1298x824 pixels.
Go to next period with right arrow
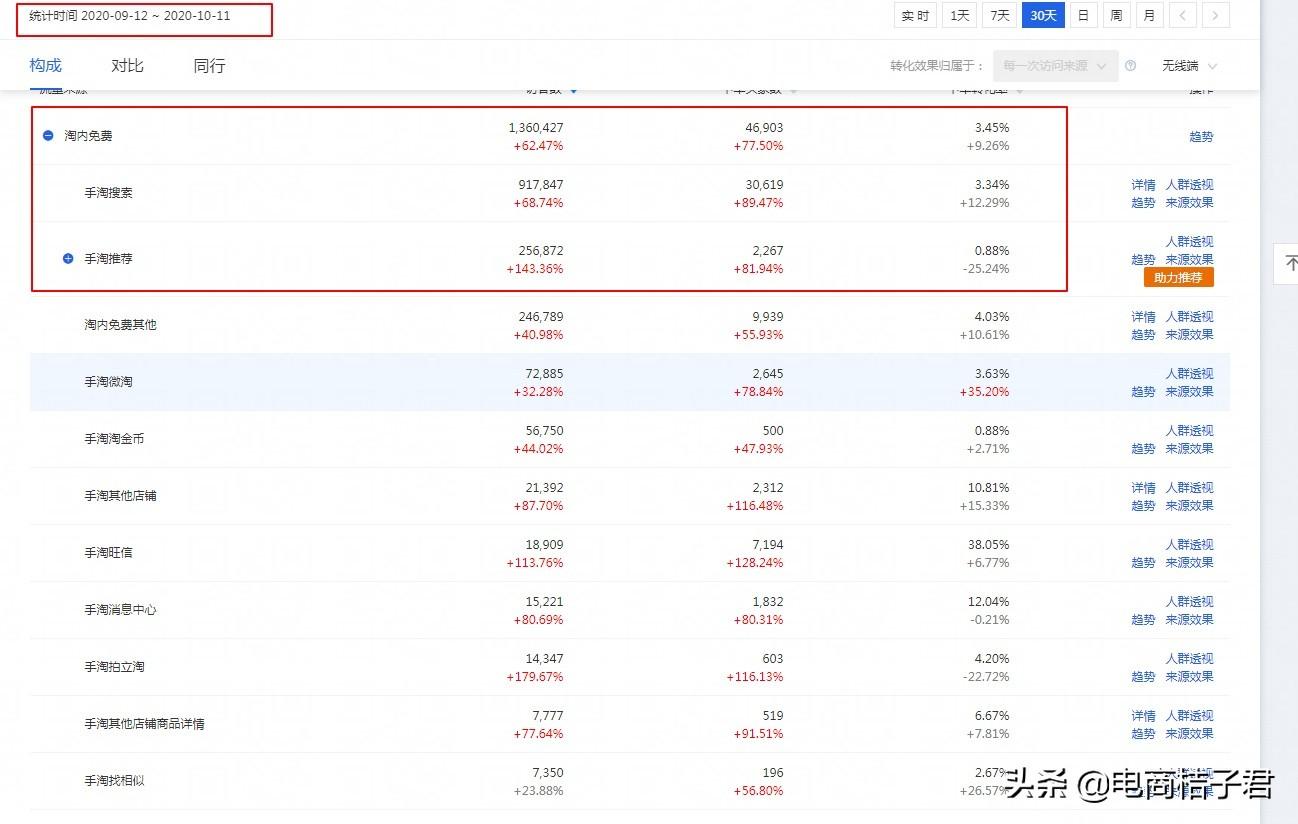1215,16
